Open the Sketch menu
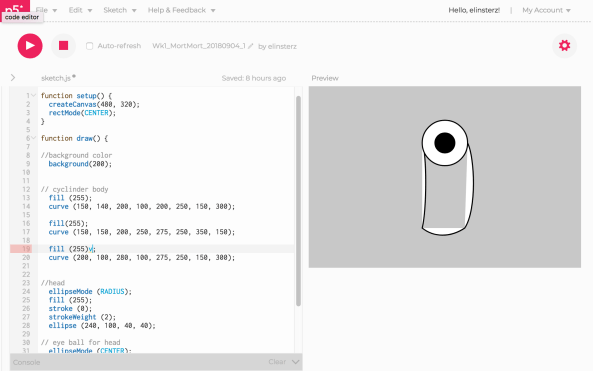This screenshot has width=593, height=371. [x=120, y=10]
